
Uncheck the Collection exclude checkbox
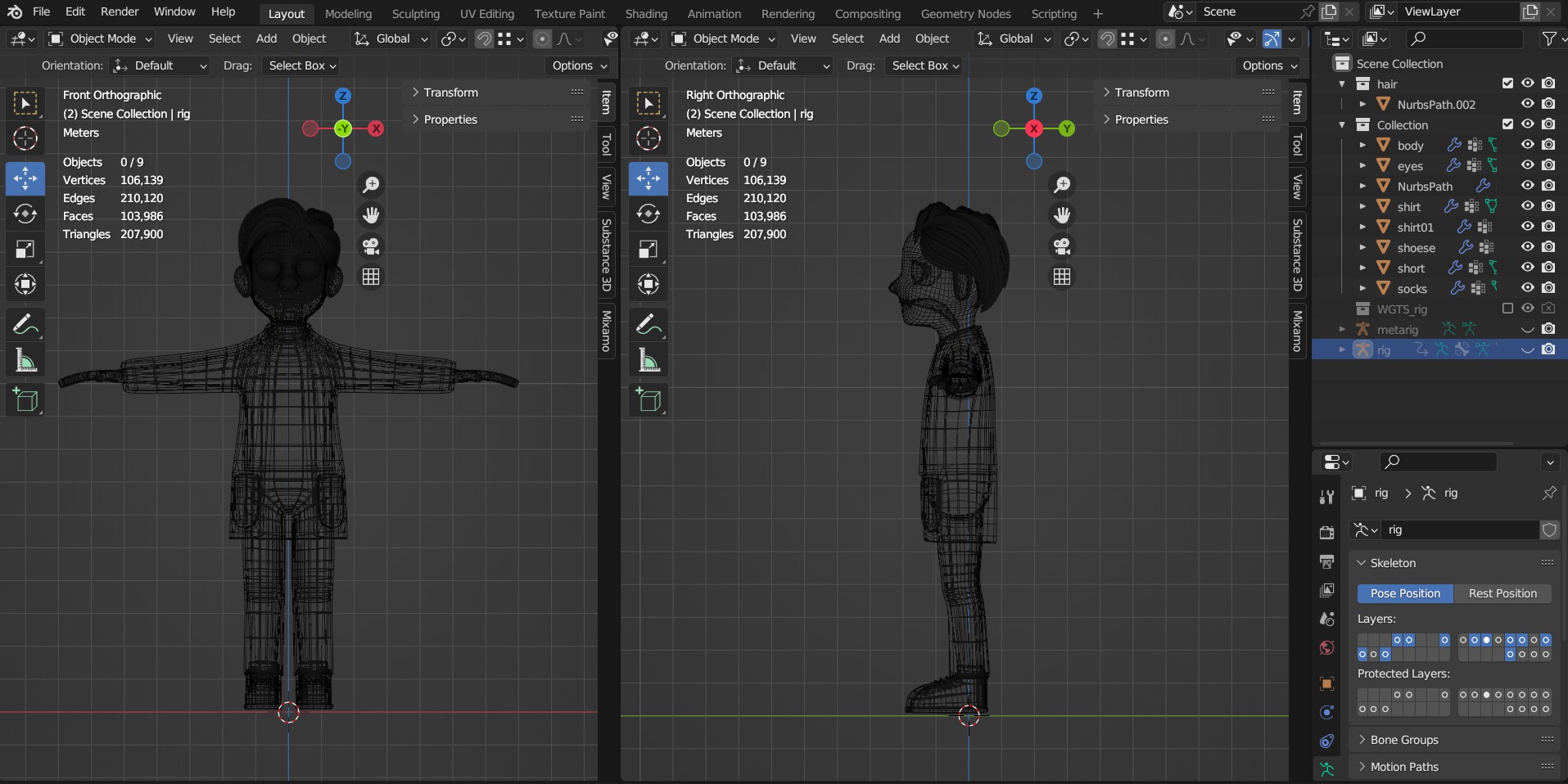coord(1507,124)
